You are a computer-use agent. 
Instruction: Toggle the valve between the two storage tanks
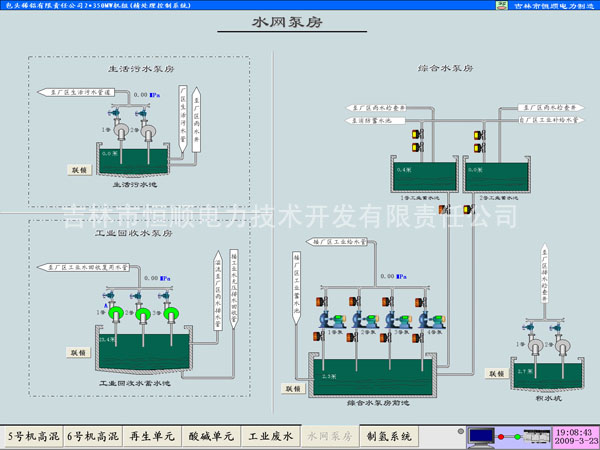(x=468, y=208)
